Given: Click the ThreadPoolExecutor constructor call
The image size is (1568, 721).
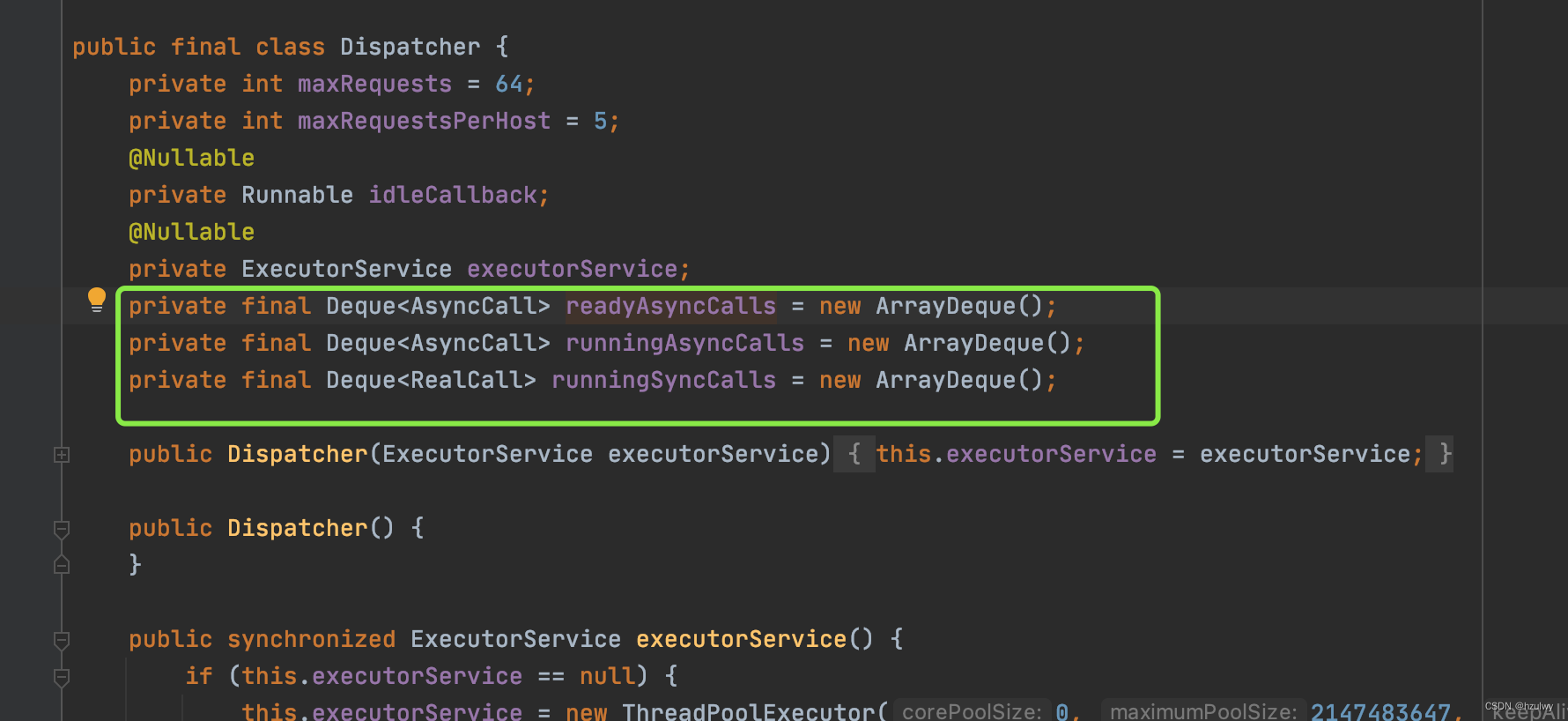Looking at the screenshot, I should coord(748,711).
